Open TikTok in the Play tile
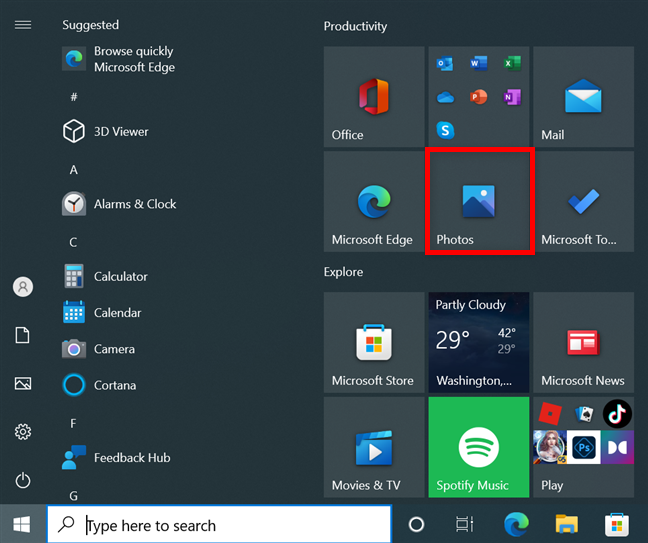The height and width of the screenshot is (543, 648). (617, 414)
